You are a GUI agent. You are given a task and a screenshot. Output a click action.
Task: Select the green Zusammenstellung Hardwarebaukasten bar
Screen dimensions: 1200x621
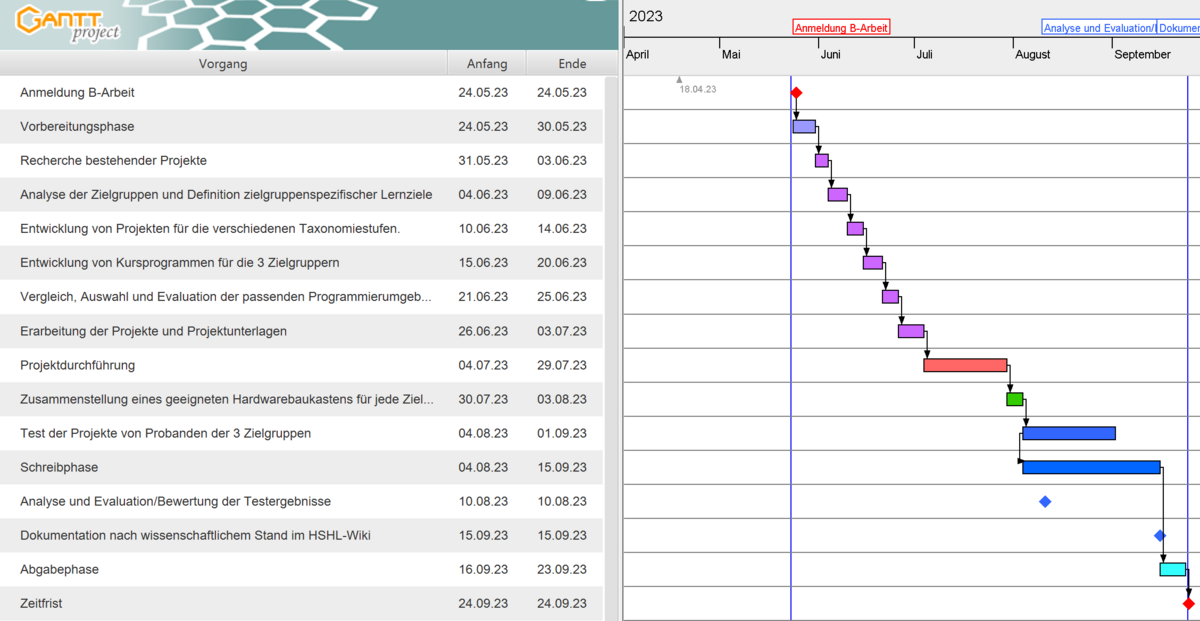1014,399
